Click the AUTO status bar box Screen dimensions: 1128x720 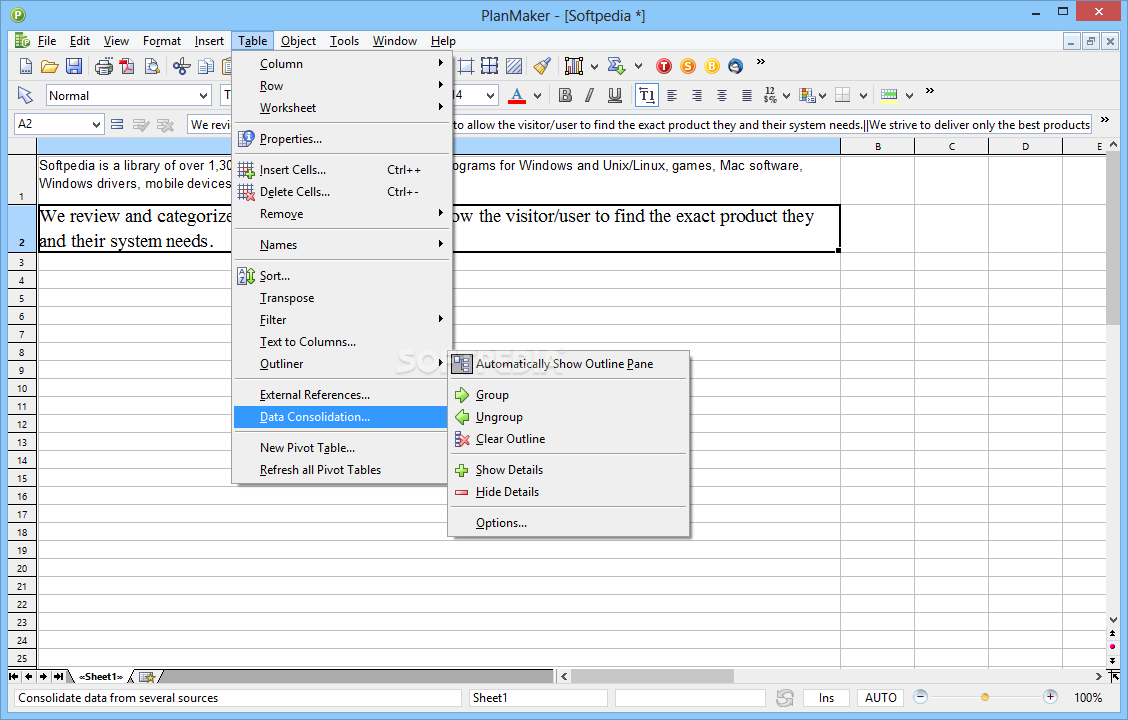pyautogui.click(x=881, y=698)
